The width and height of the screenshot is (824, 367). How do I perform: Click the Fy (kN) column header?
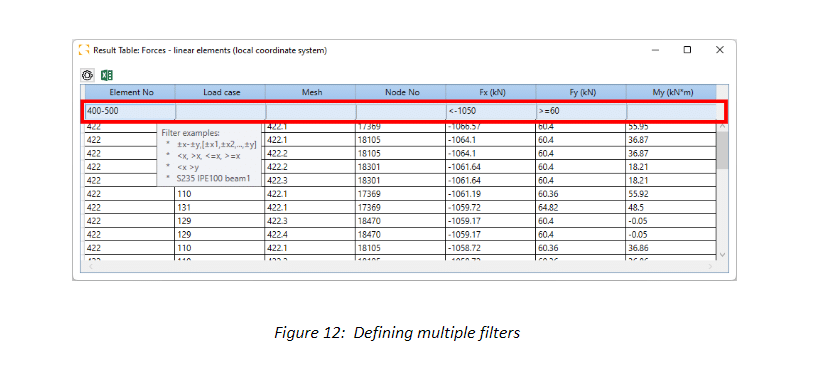point(582,92)
